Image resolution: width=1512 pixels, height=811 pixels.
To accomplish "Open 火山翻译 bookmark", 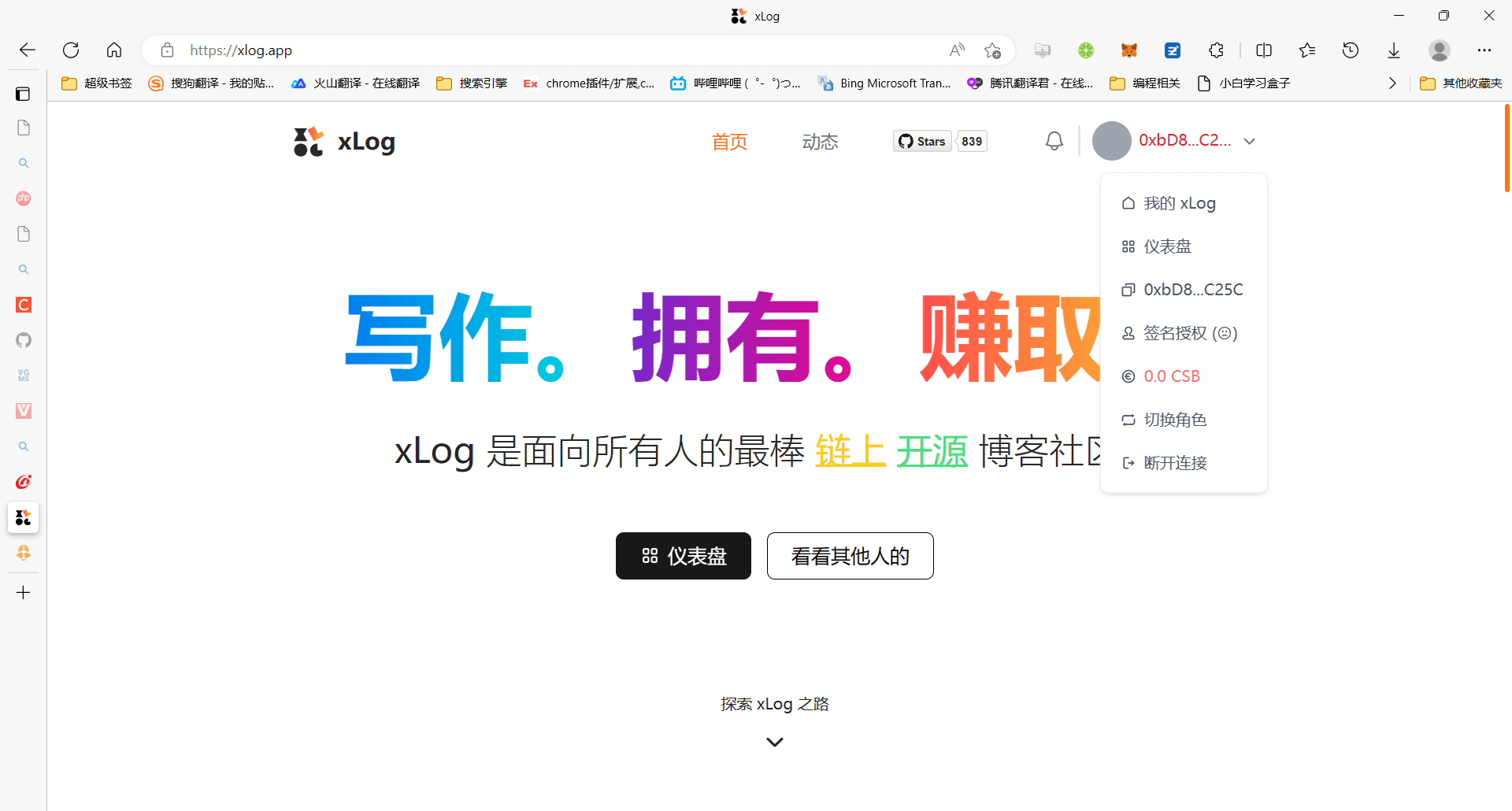I will 355,83.
